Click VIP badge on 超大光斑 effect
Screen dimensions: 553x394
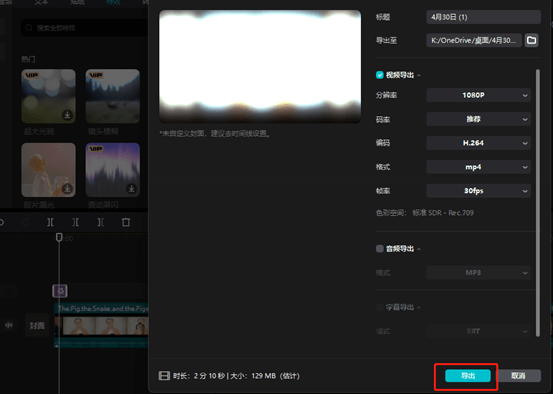[31, 75]
